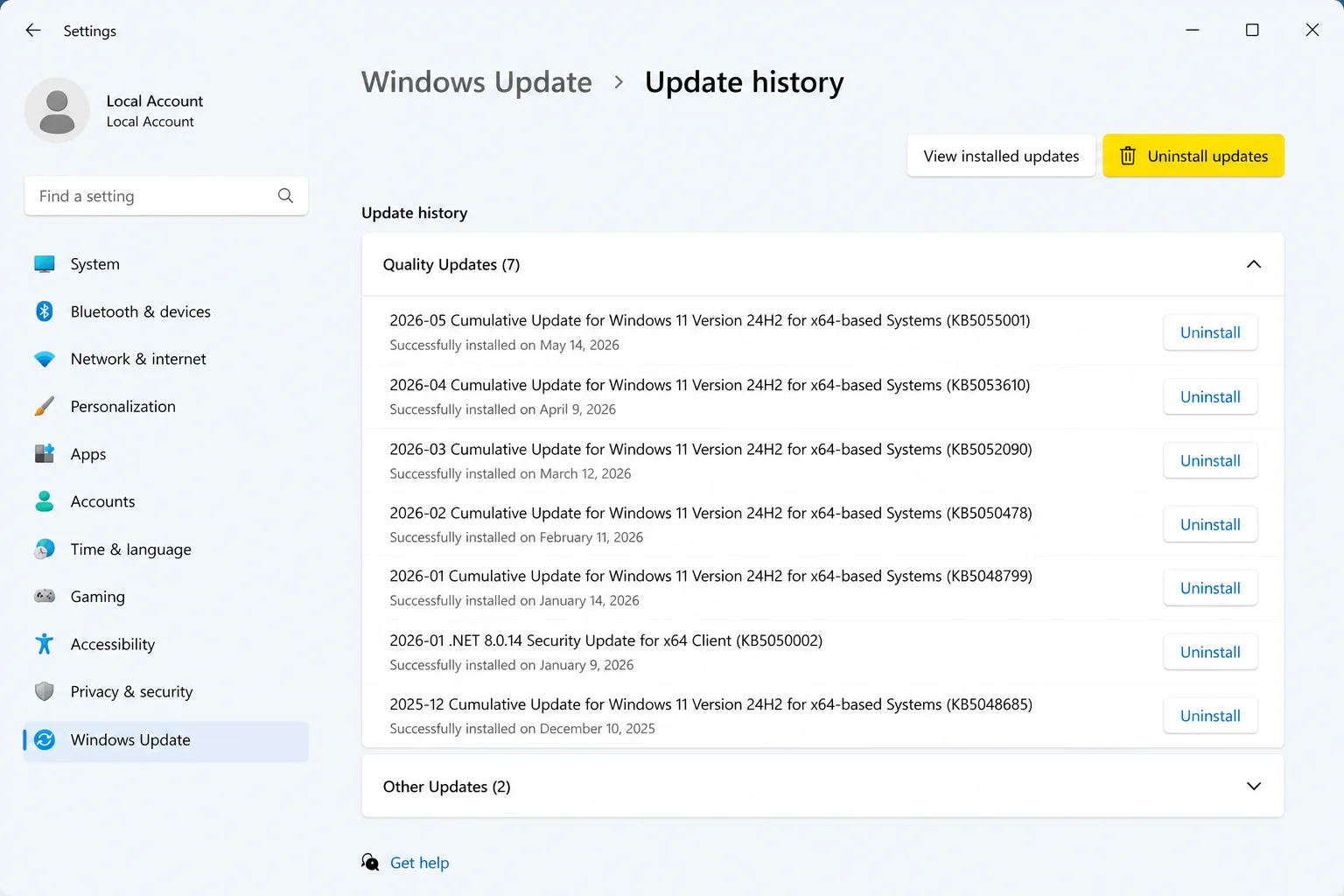Uninstall KB5048685 update
The width and height of the screenshot is (1344, 896).
[x=1210, y=716]
